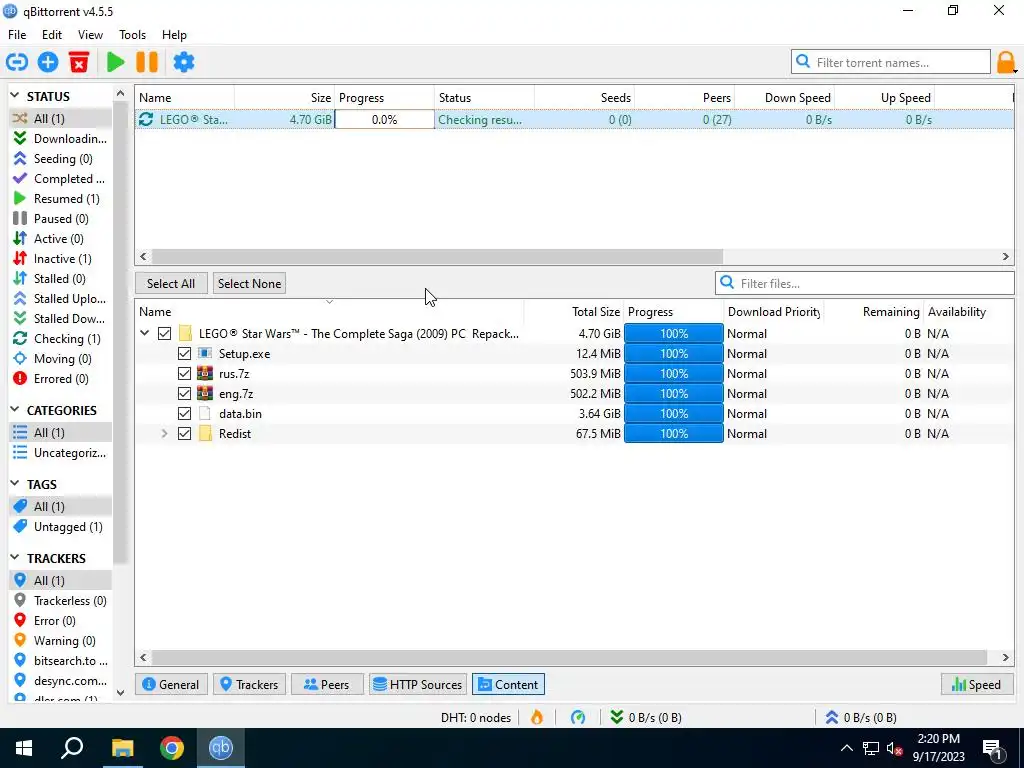Show Errored (0) torrents
The width and height of the screenshot is (1024, 768).
(x=60, y=379)
